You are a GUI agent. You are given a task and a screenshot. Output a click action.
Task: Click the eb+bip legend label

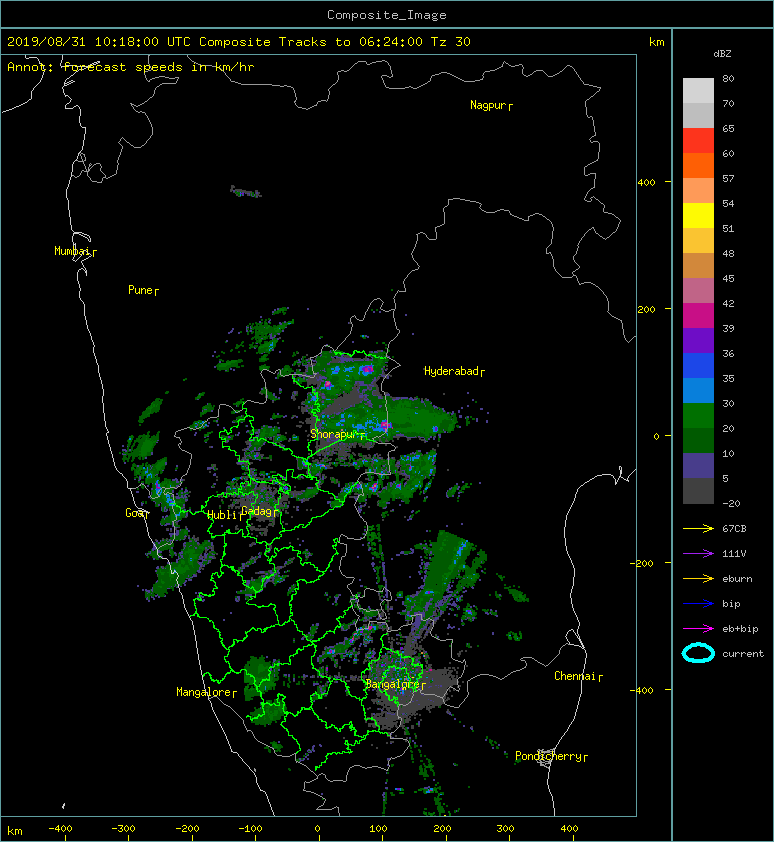pyautogui.click(x=740, y=629)
